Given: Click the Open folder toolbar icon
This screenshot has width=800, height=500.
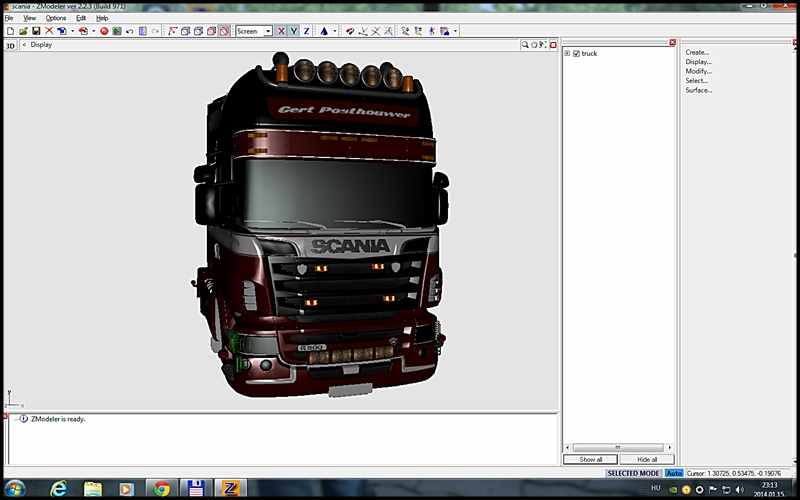Looking at the screenshot, I should coord(22,31).
